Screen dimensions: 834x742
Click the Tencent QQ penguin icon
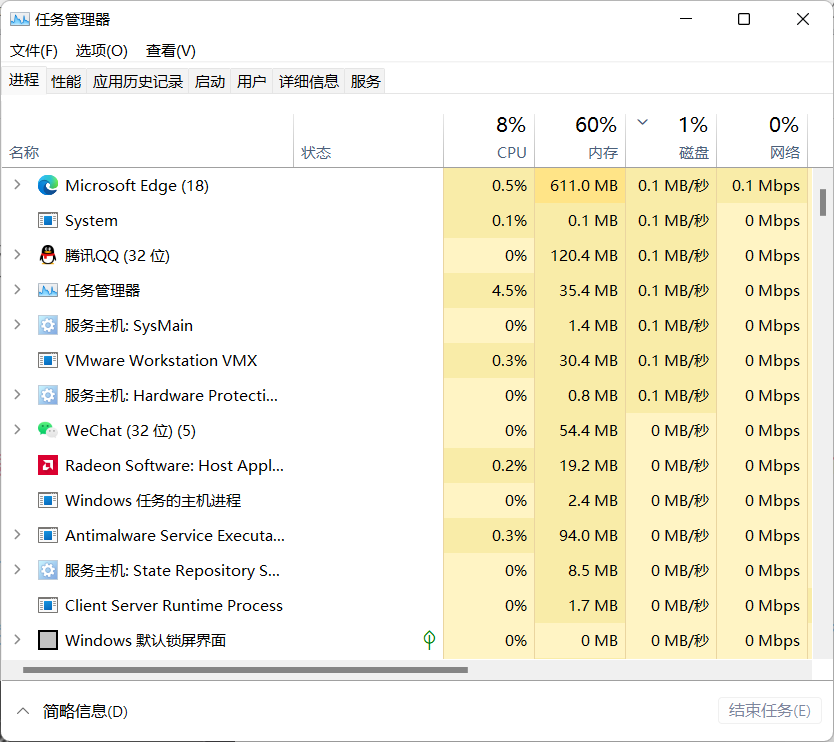pos(48,255)
